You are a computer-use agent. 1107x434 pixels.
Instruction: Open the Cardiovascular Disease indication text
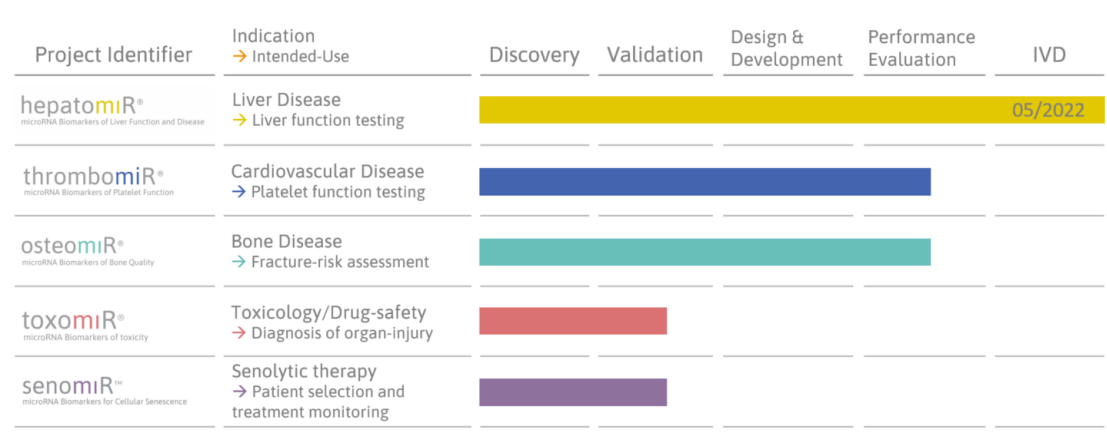tap(327, 171)
